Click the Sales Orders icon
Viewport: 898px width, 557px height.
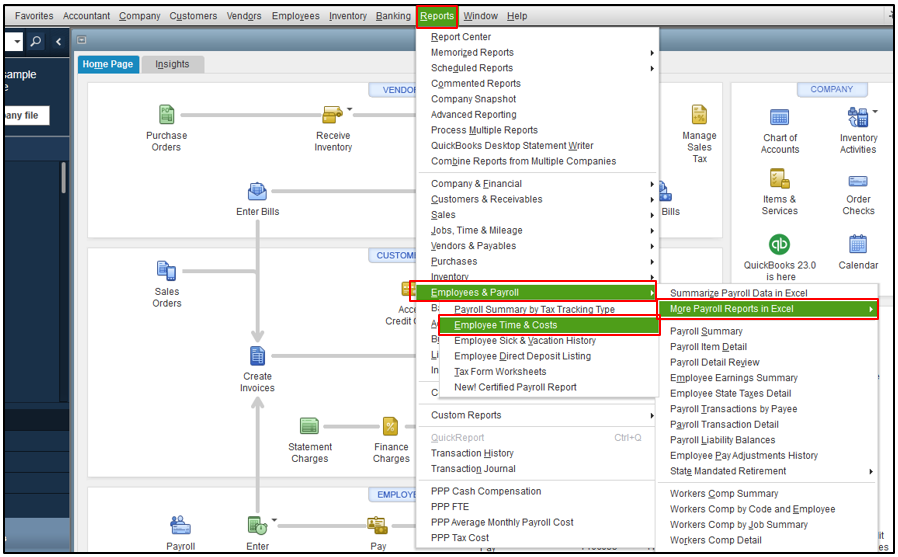167,271
